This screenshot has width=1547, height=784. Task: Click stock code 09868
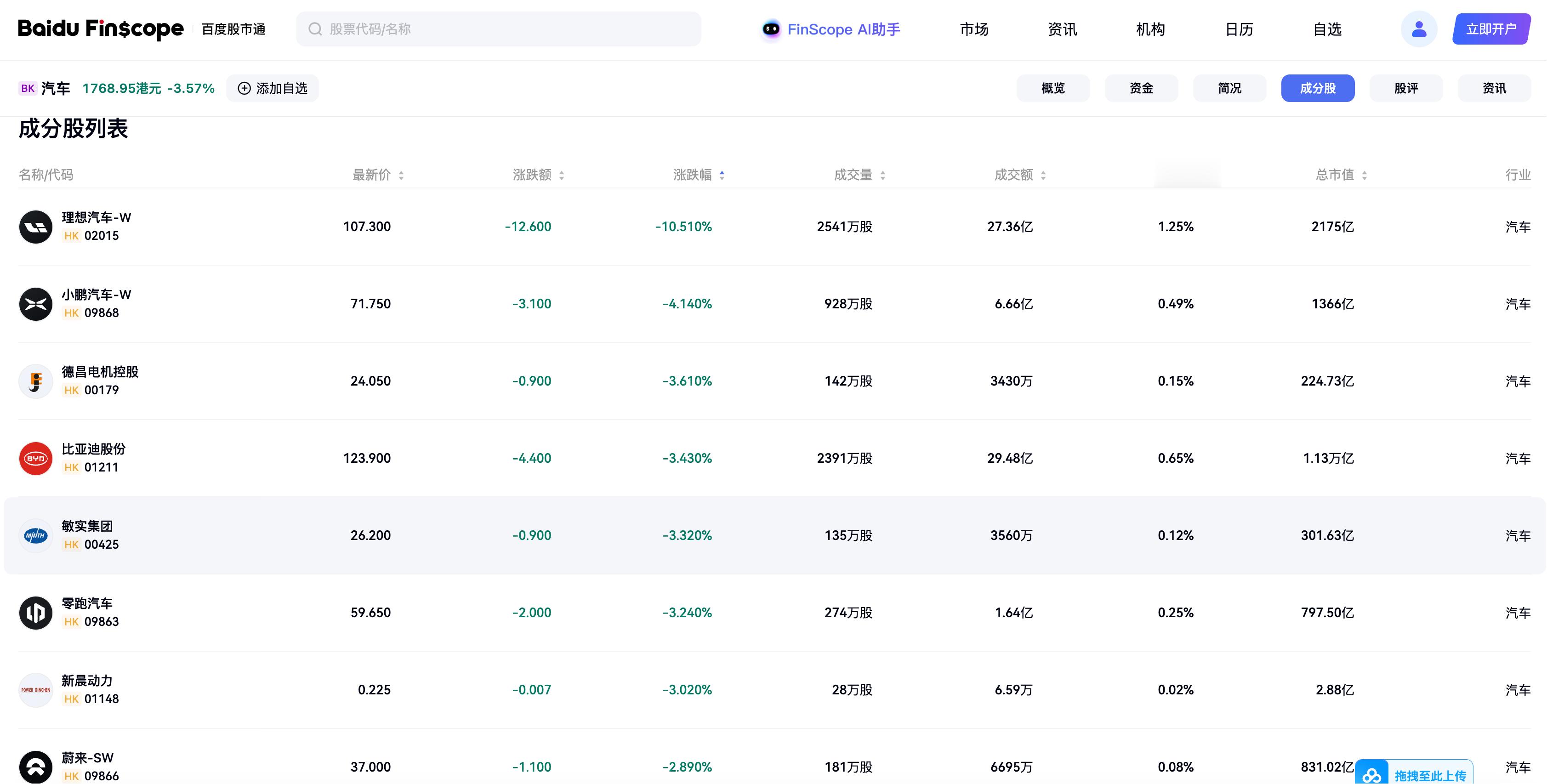pyautogui.click(x=102, y=313)
